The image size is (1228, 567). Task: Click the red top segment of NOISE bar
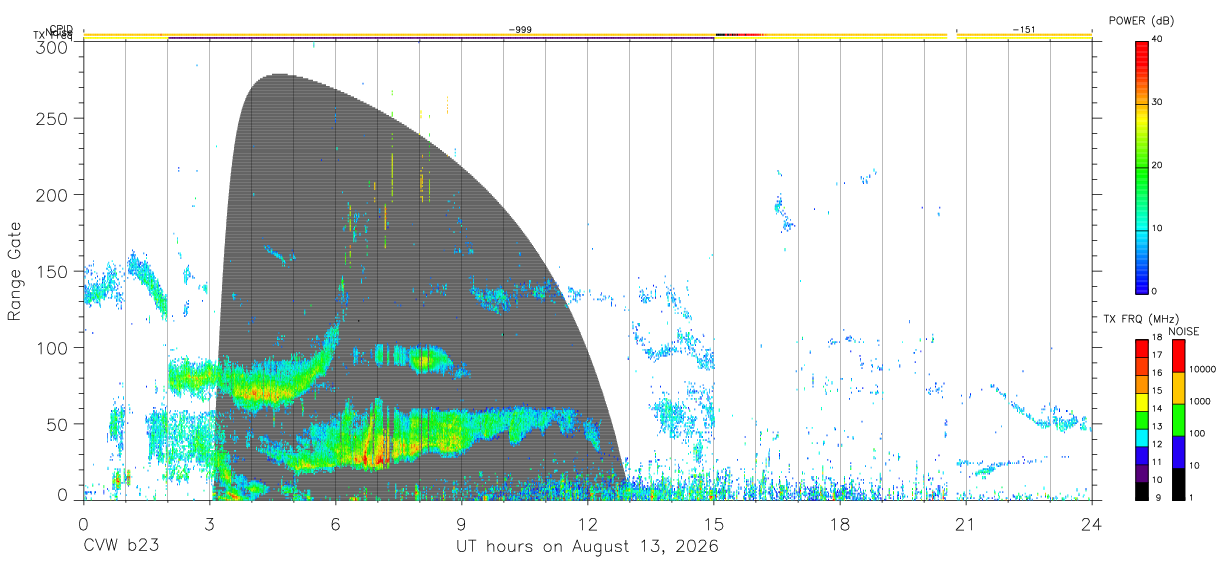click(1177, 356)
